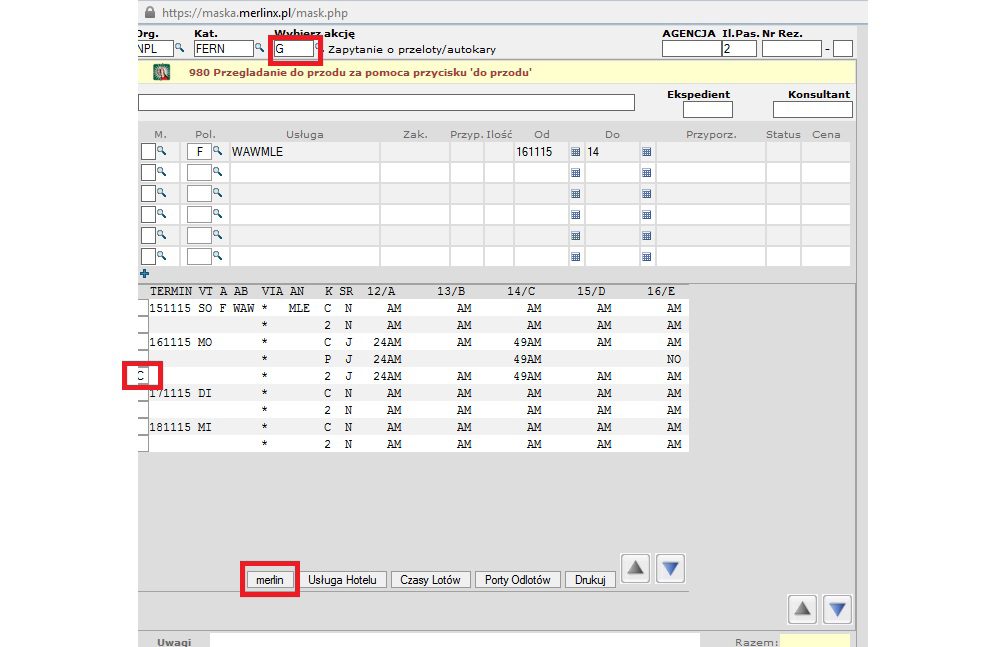Open the Kat. field lookup magnifier

tap(259, 48)
